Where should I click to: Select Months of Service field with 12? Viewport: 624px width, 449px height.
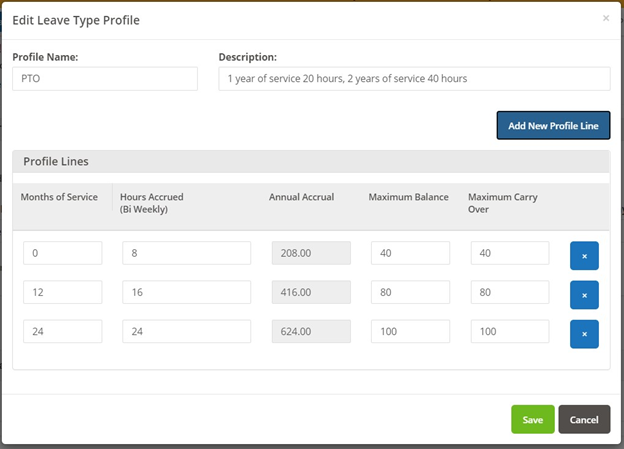(62, 292)
